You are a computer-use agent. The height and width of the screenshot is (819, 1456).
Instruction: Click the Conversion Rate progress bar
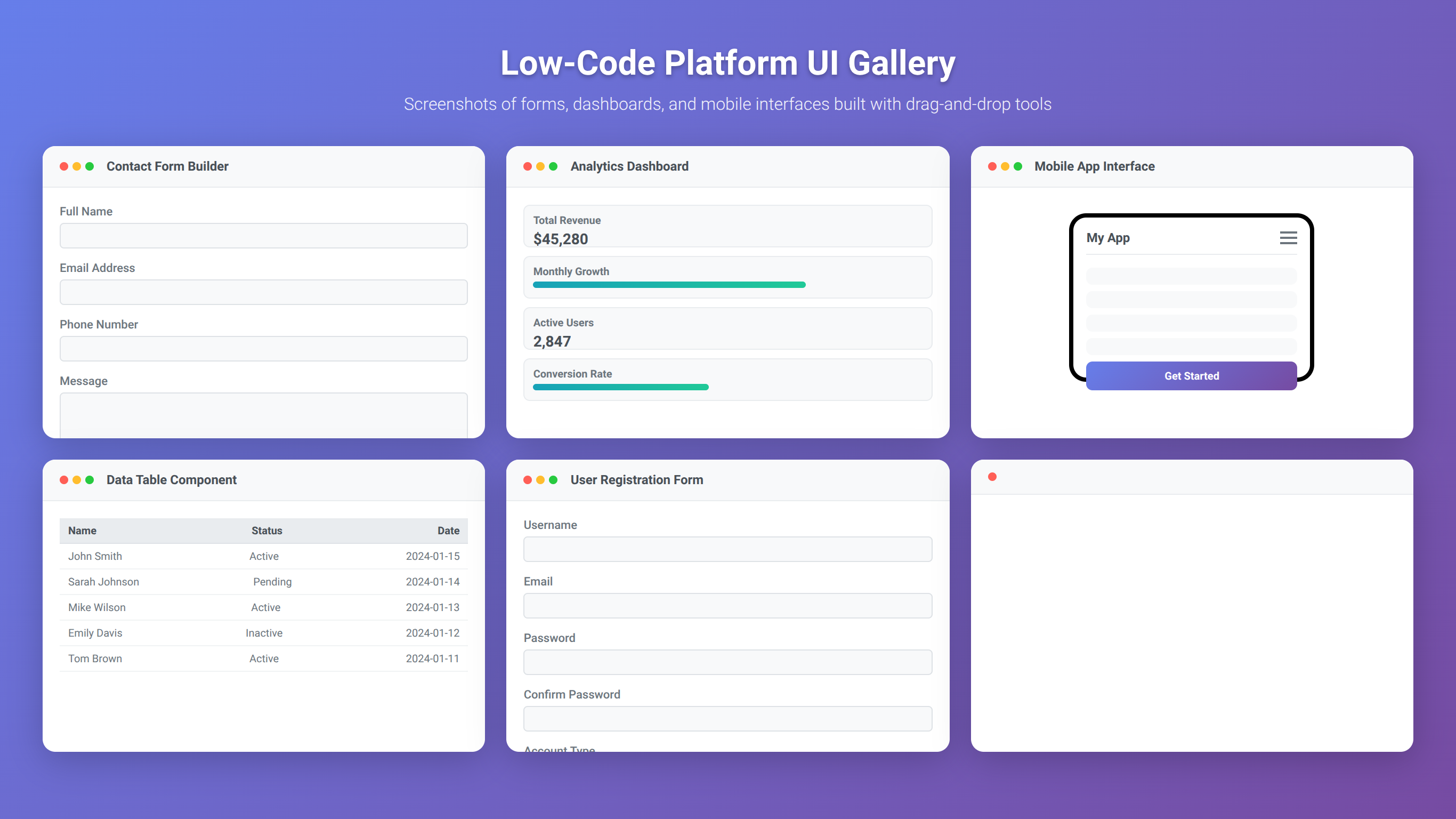620,388
